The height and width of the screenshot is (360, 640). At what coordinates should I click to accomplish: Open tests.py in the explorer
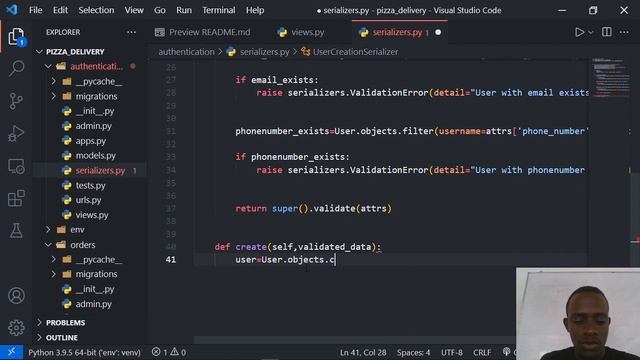pos(90,185)
